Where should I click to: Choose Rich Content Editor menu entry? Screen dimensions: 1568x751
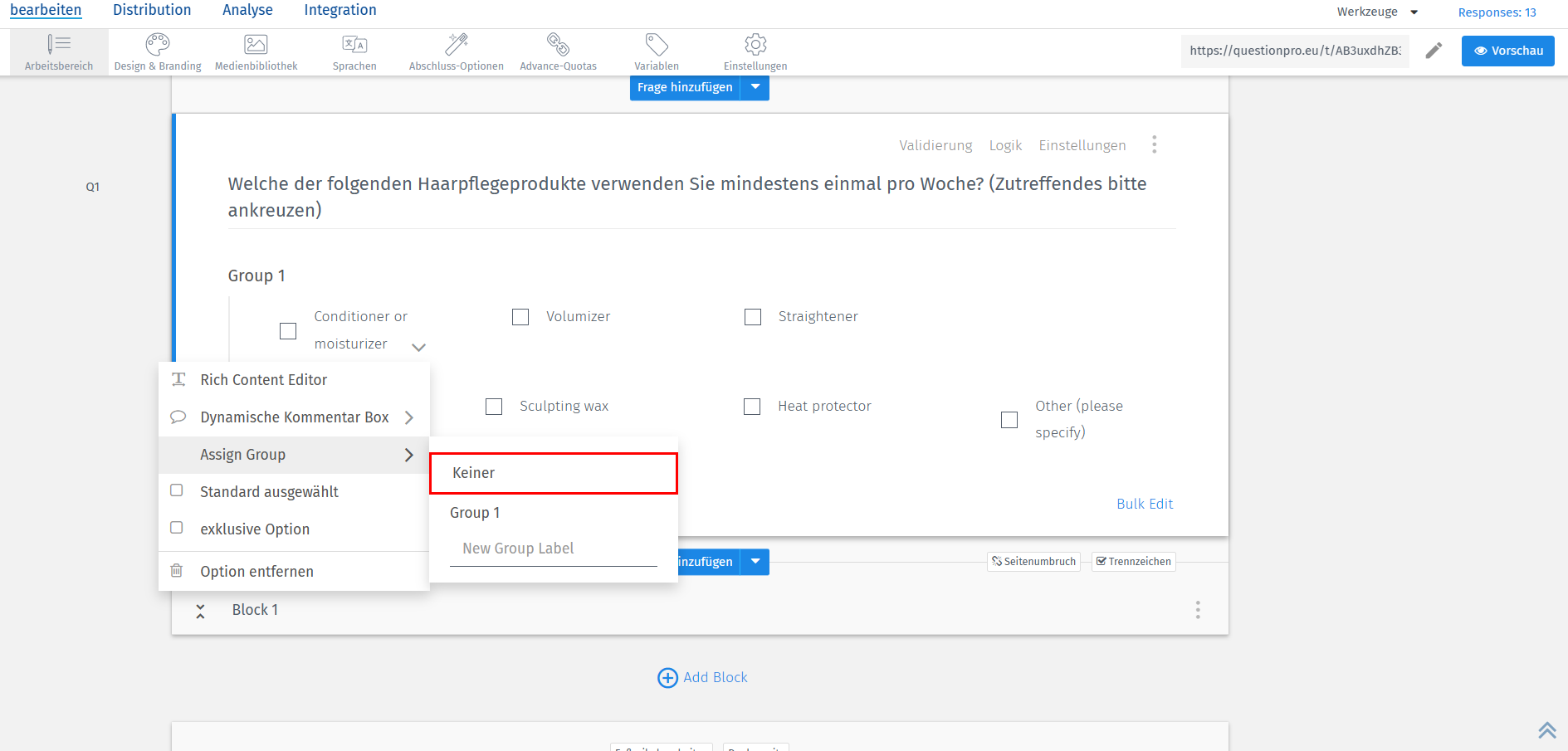pyautogui.click(x=264, y=380)
